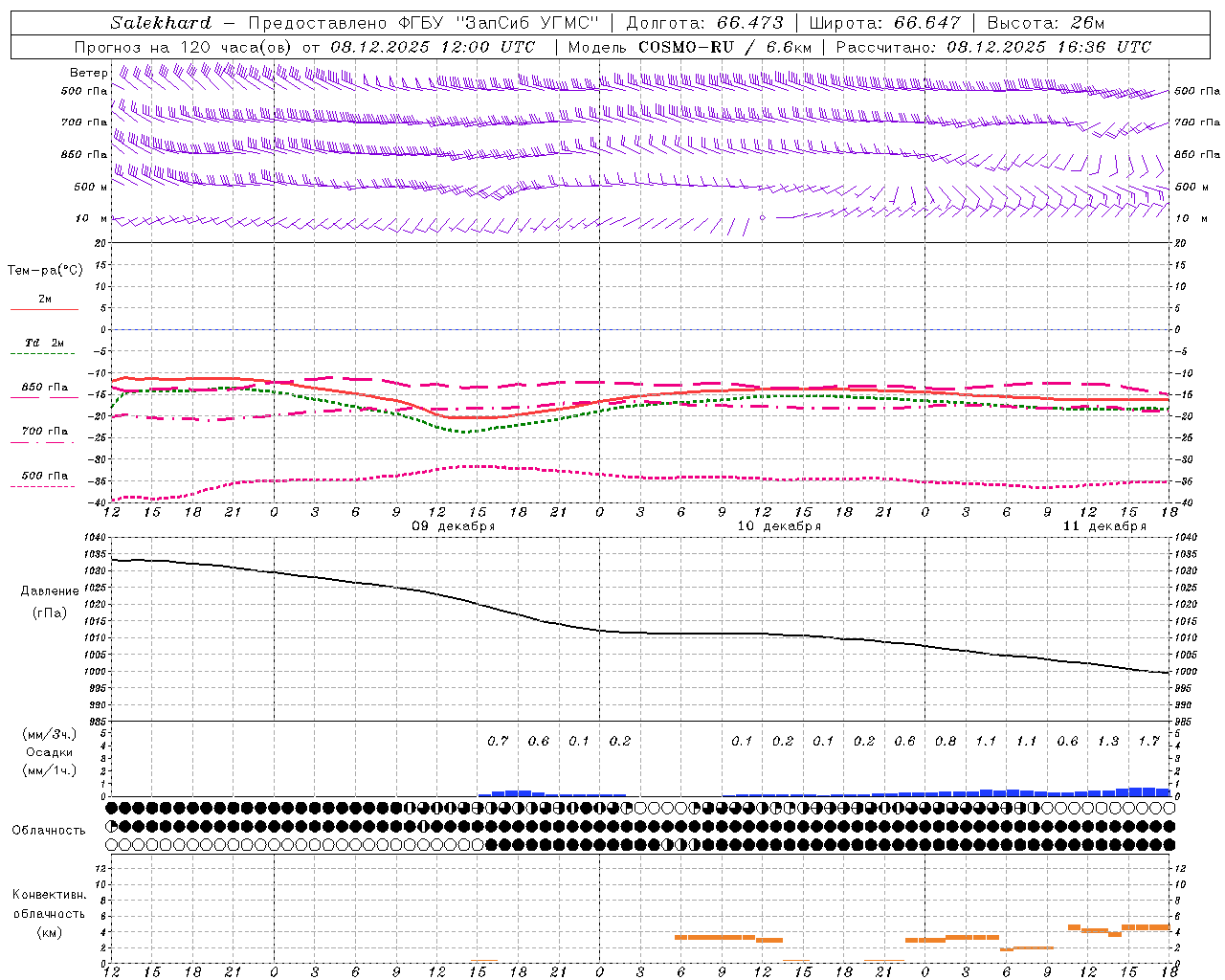
Task: Click pink dotted 500 гПа legend line sample
Action: pyautogui.click(x=43, y=487)
